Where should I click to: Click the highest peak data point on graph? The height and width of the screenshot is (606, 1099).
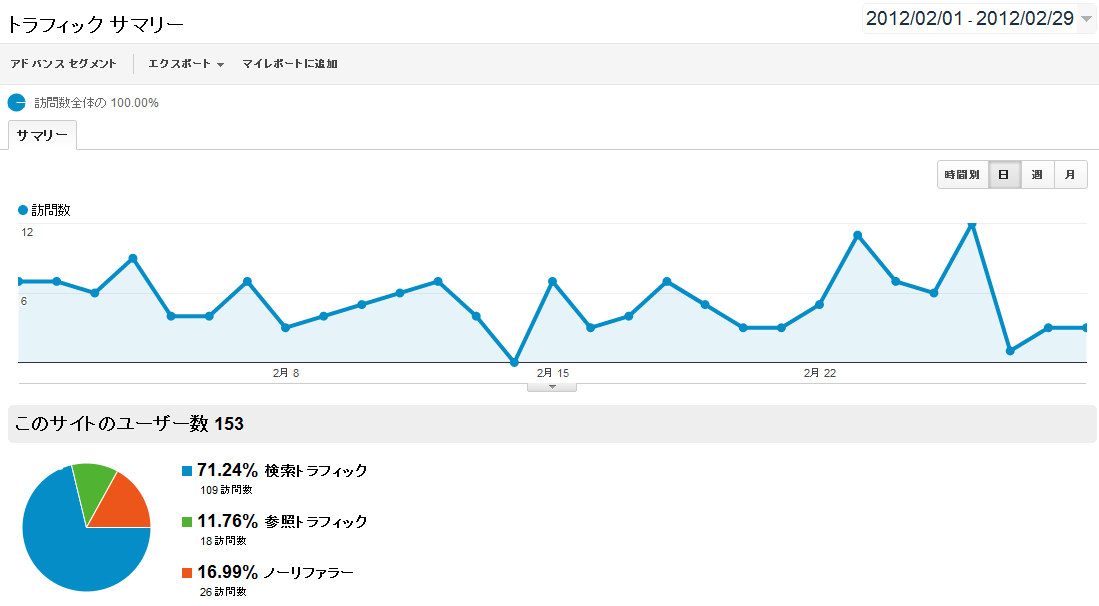tap(972, 225)
